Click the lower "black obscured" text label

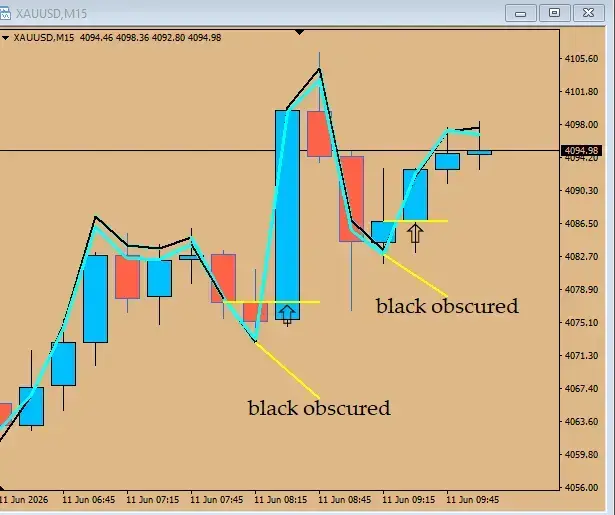click(x=319, y=408)
